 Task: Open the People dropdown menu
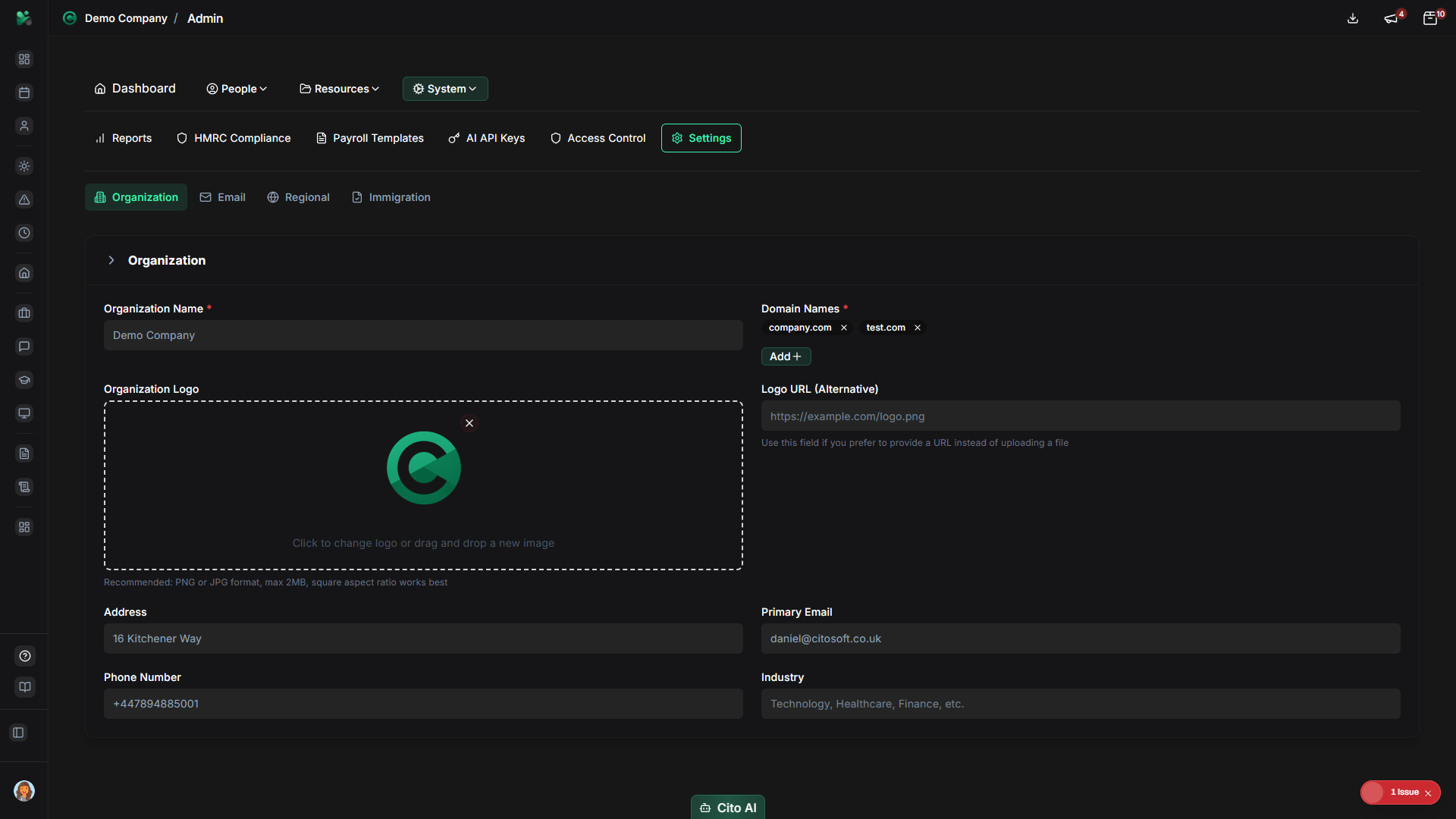tap(237, 89)
